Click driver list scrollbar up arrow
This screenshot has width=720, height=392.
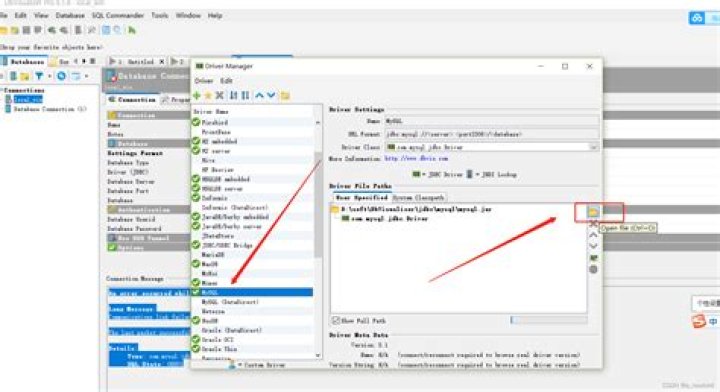(318, 123)
